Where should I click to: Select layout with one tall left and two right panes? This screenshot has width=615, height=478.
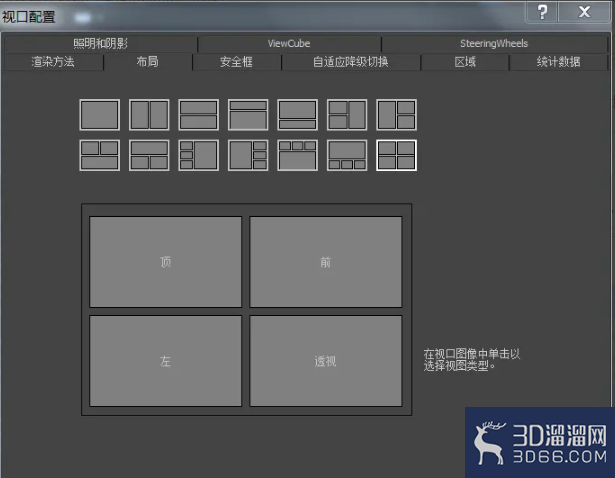coord(396,115)
